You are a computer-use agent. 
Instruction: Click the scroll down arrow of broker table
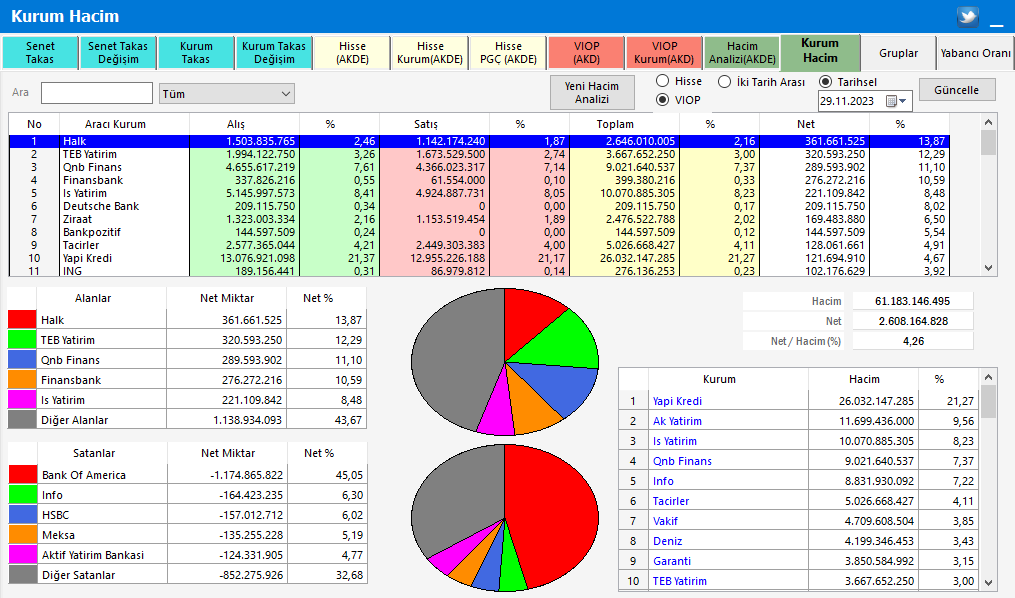pyautogui.click(x=988, y=267)
